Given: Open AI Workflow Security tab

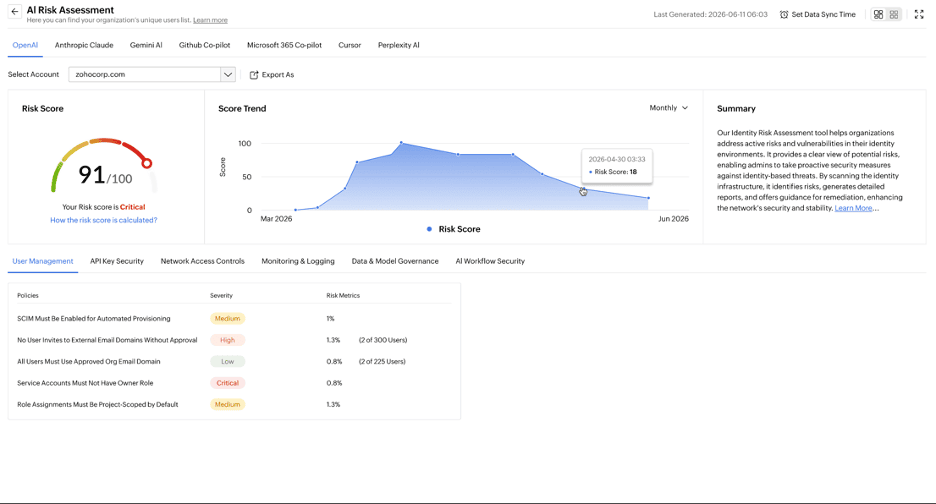Looking at the screenshot, I should (490, 262).
